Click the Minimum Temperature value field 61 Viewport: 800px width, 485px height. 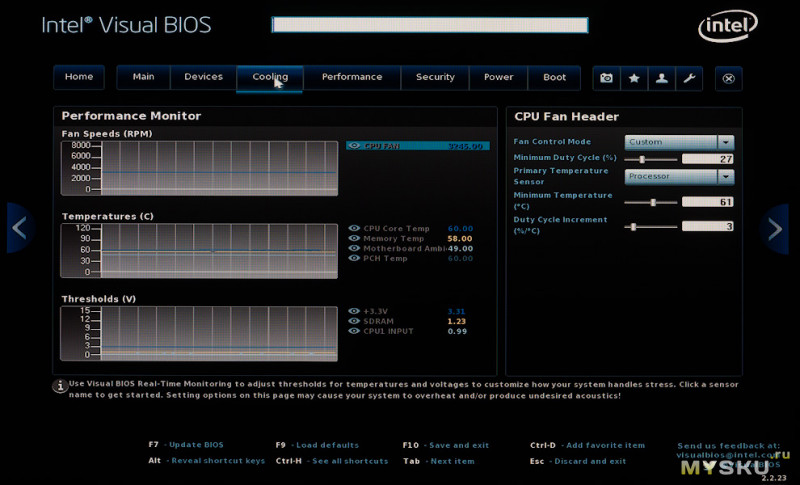(x=708, y=202)
